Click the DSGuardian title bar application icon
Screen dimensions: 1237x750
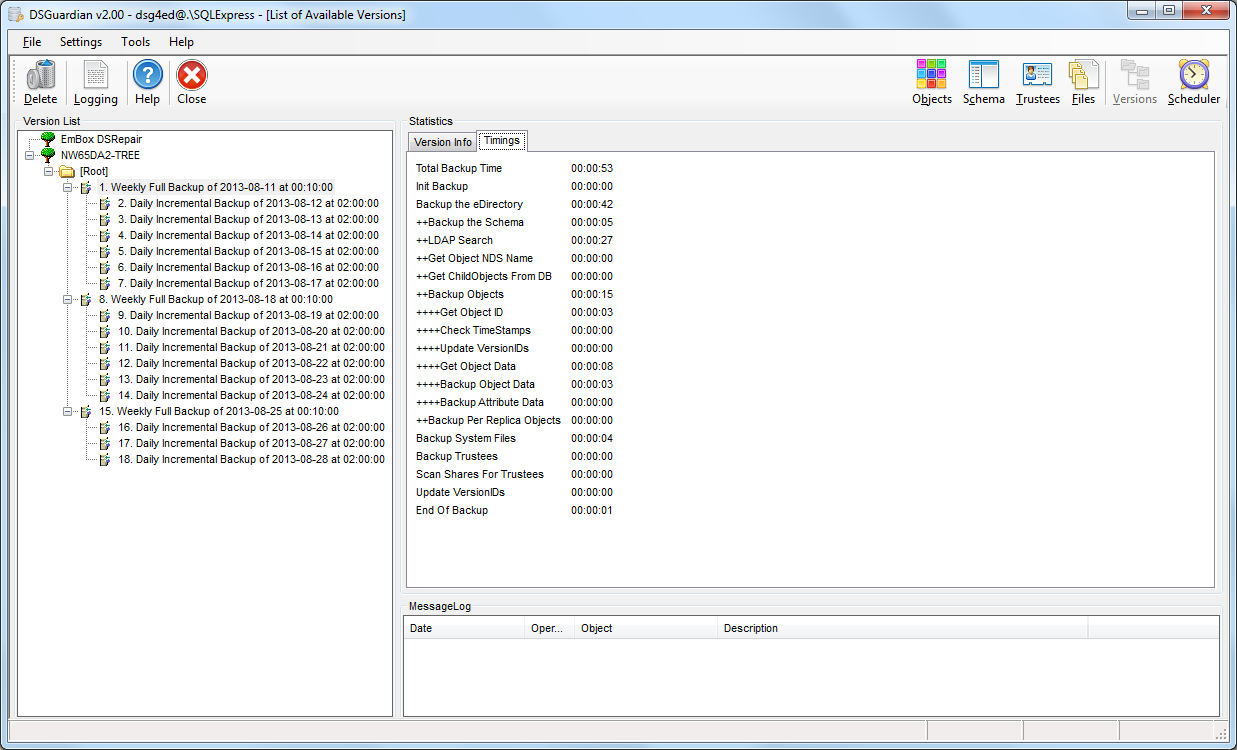15,15
